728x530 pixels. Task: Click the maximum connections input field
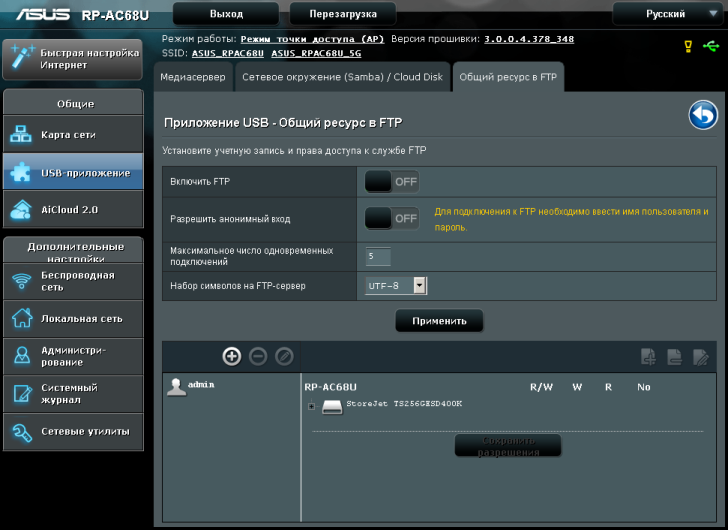tap(378, 256)
